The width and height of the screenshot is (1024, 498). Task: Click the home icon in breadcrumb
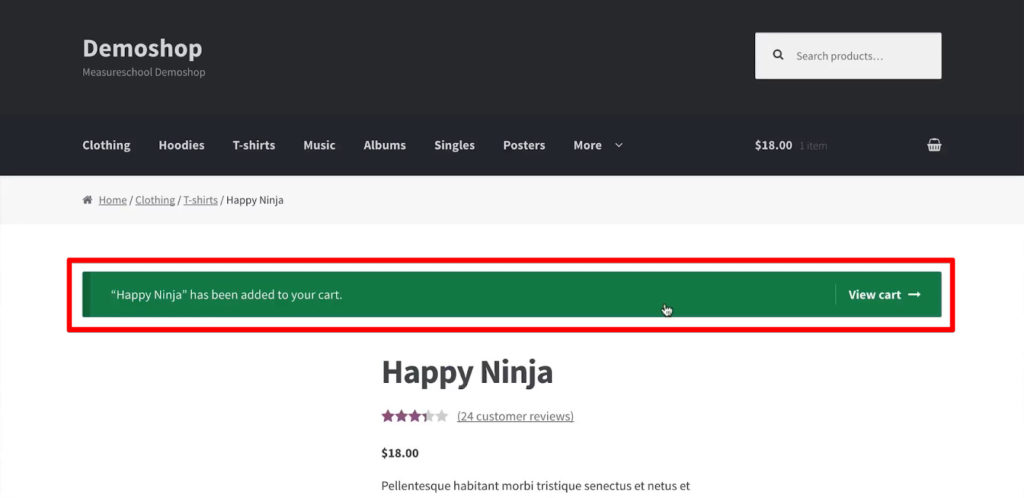coord(88,200)
